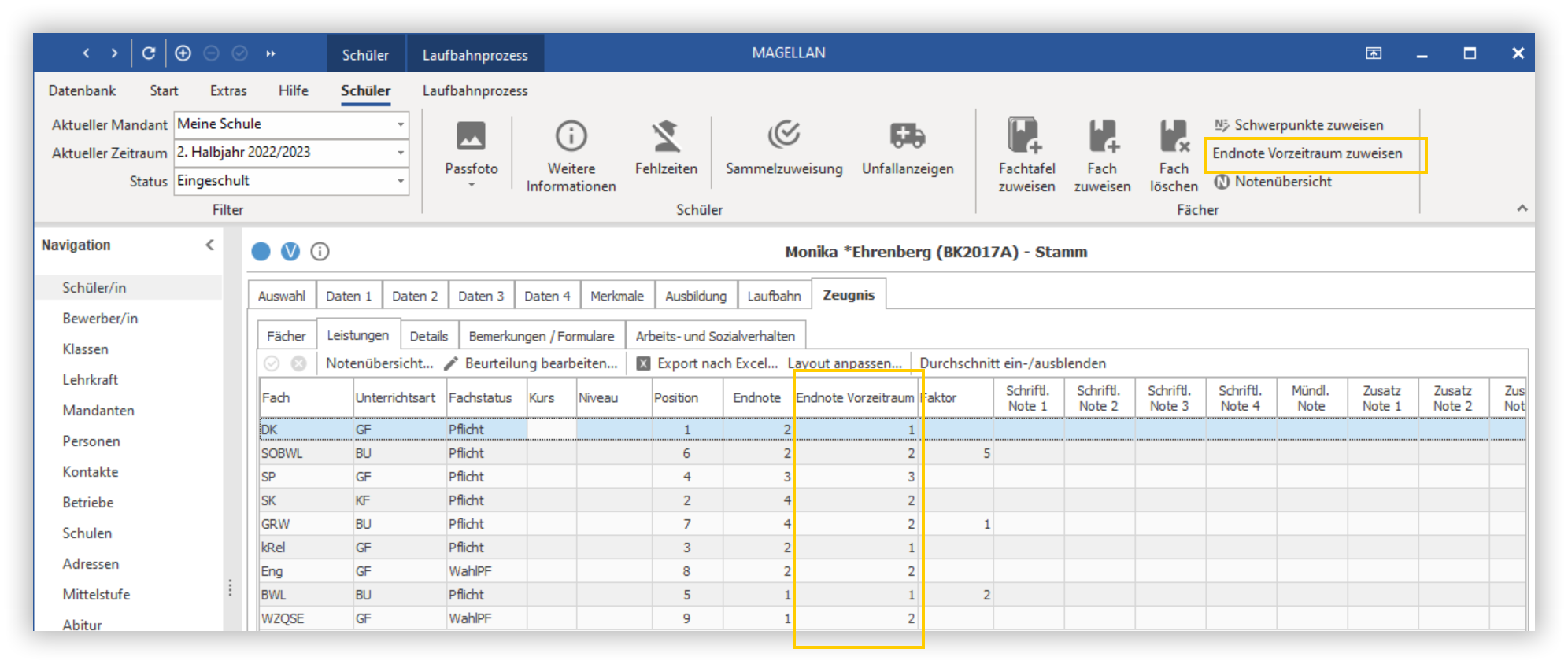The height and width of the screenshot is (664, 1568).
Task: Open the Aktueller Zeitraum dropdown
Action: pyautogui.click(x=401, y=153)
